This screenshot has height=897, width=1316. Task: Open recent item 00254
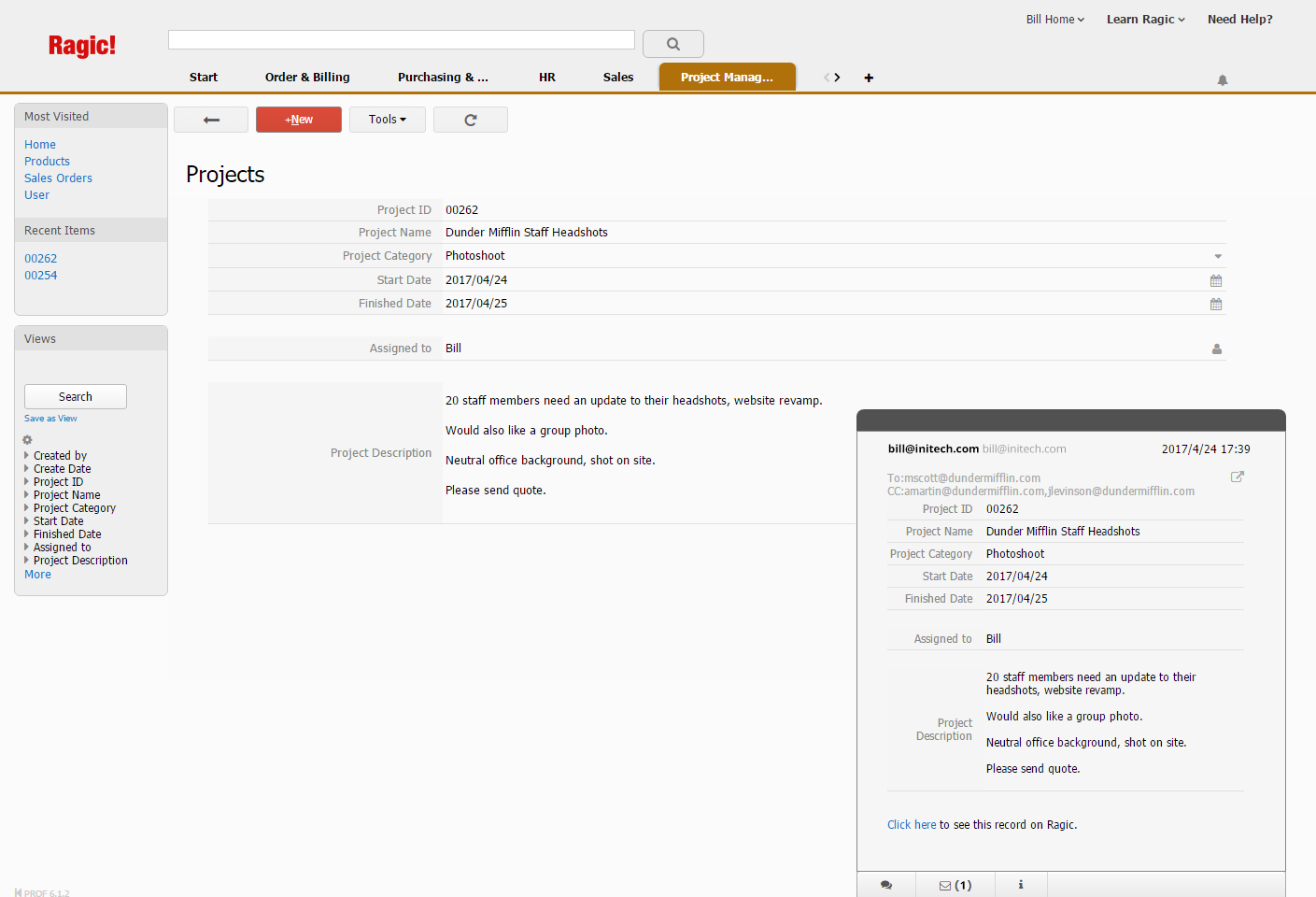point(41,276)
